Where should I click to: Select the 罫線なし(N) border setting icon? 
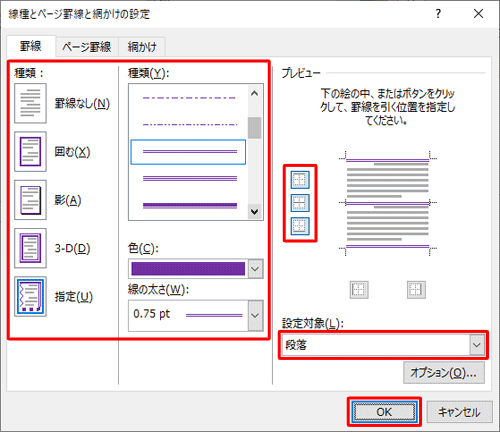pyautogui.click(x=30, y=103)
